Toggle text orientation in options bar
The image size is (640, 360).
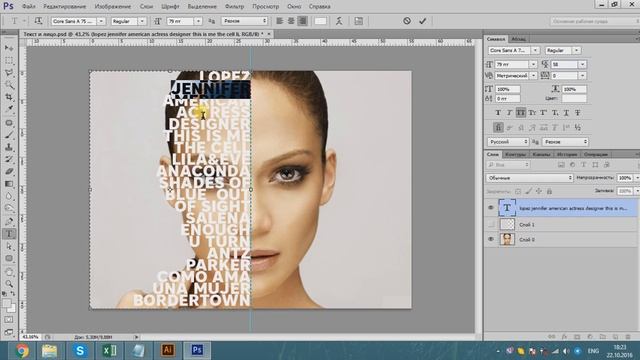(38, 21)
